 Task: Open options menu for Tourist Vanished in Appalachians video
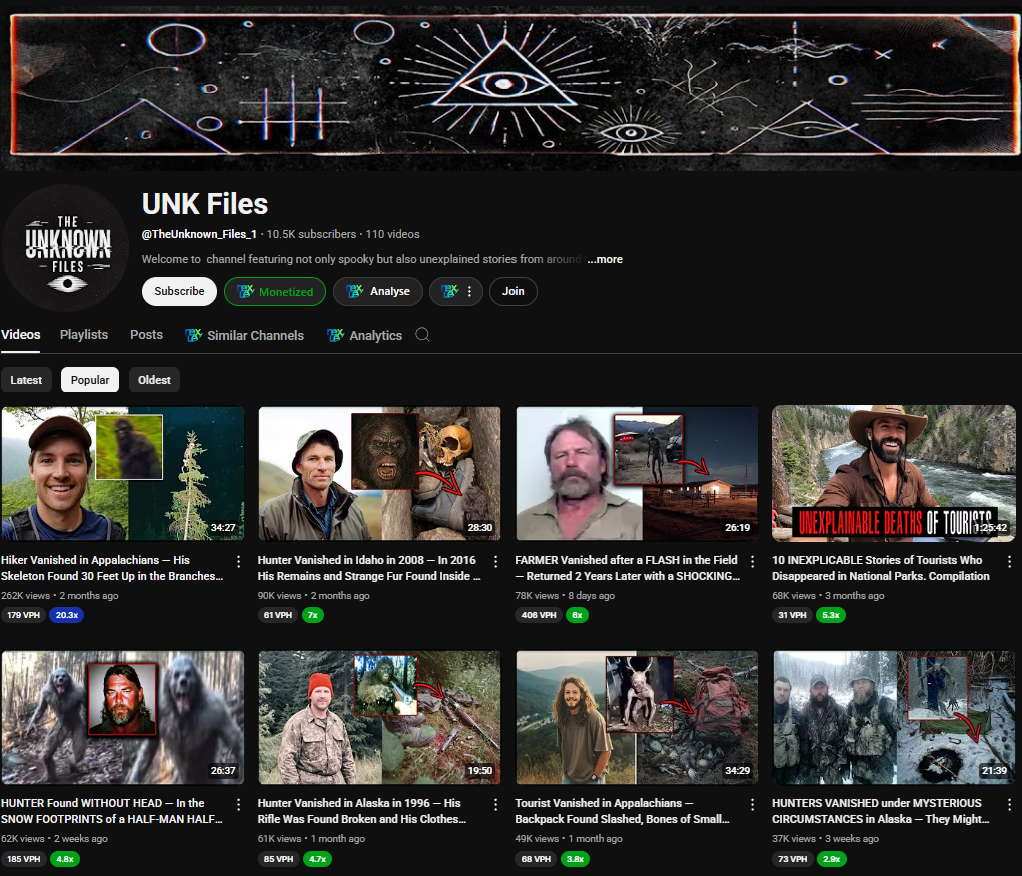tap(753, 805)
